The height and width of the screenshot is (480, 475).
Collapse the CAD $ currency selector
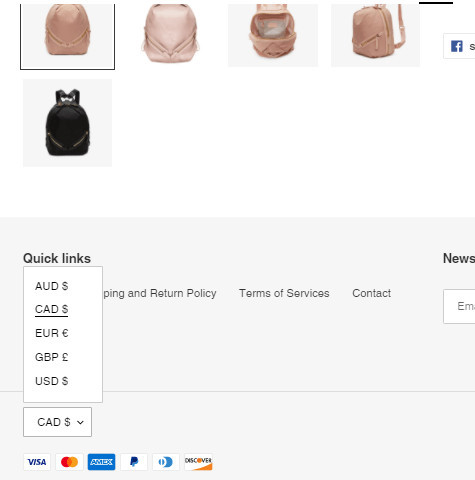tap(57, 422)
